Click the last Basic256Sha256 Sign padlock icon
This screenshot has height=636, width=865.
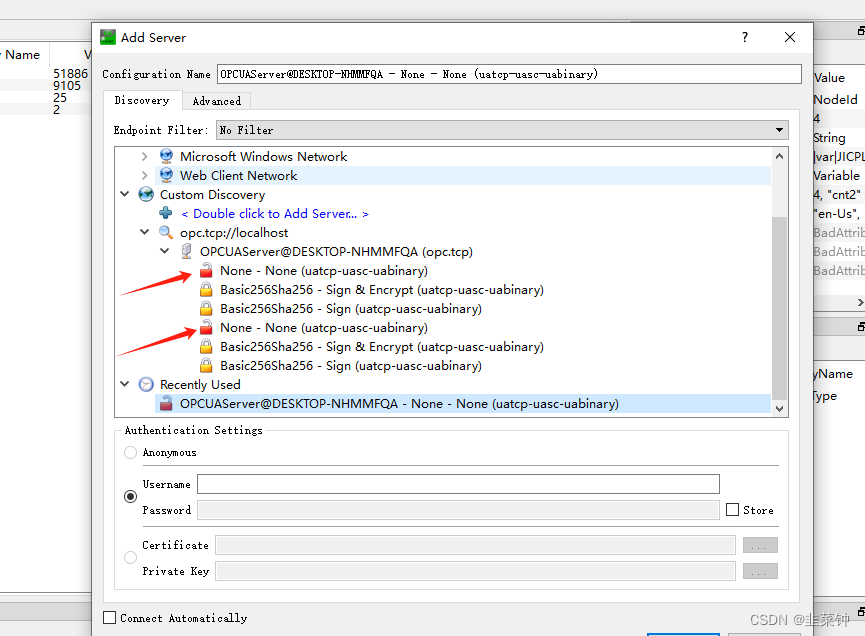click(x=206, y=365)
